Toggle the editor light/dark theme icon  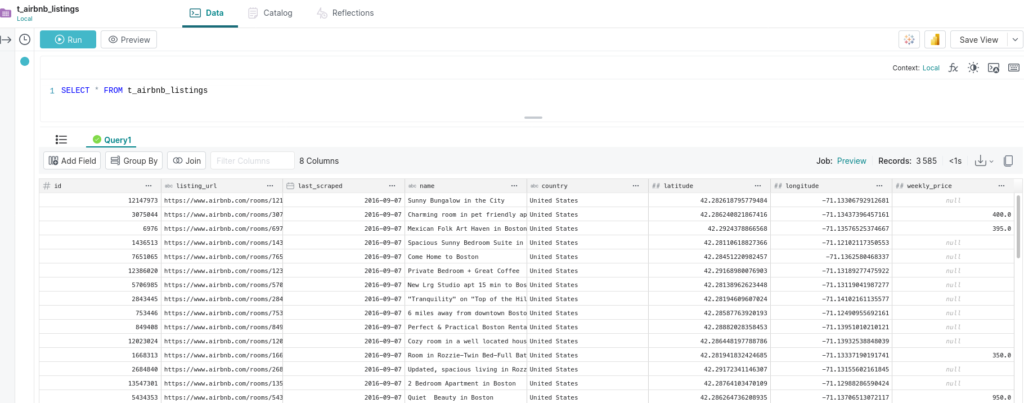click(973, 68)
